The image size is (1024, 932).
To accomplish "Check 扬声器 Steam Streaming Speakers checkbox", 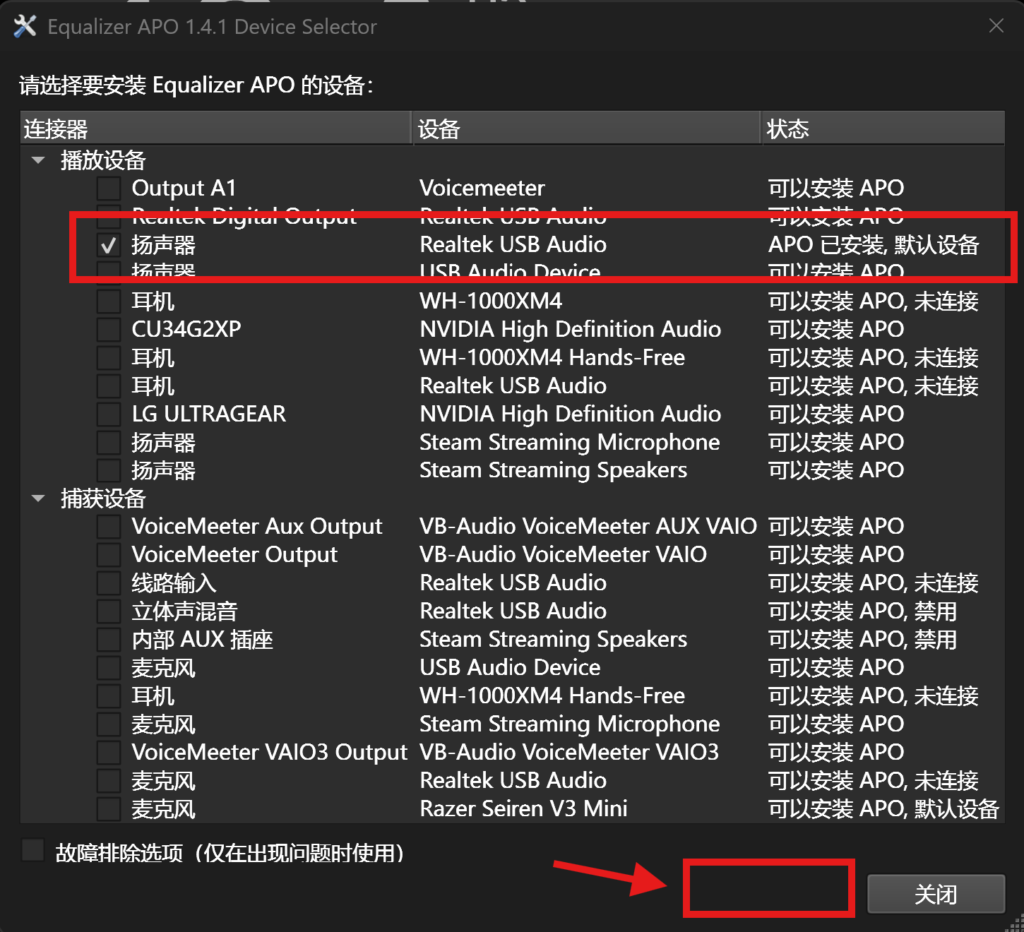I will point(108,470).
